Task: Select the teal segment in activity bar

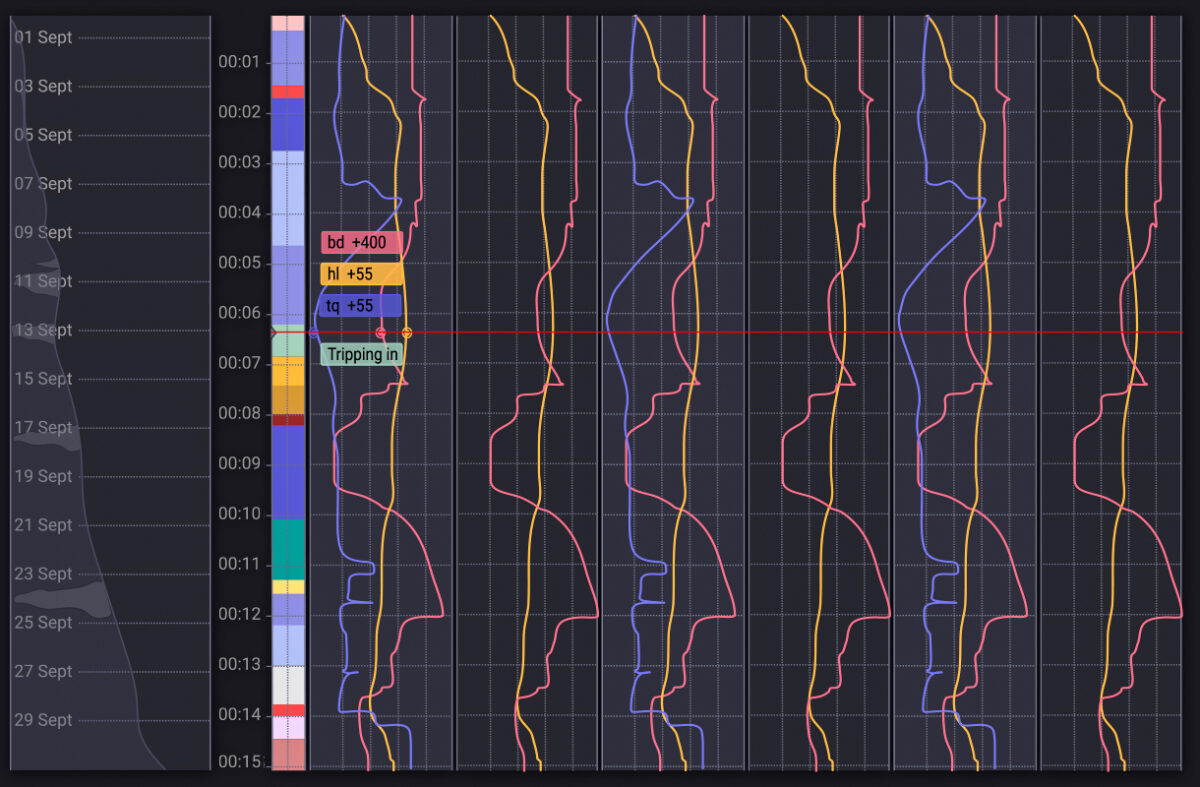Action: click(x=288, y=548)
